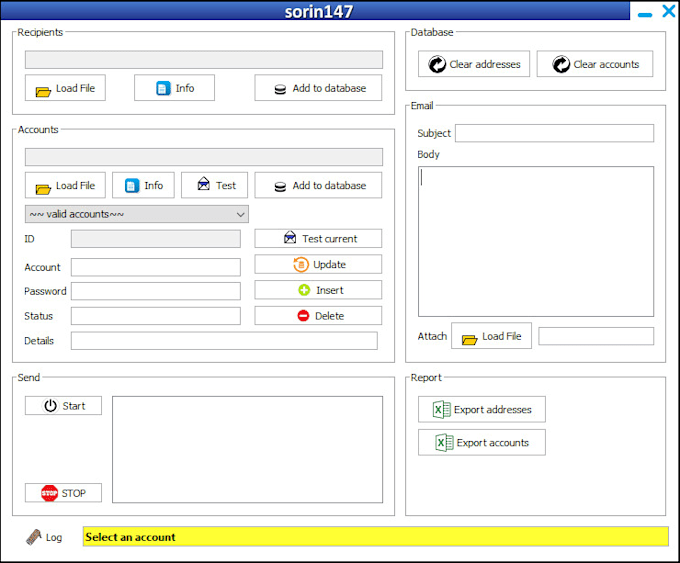
Task: Click the Update button
Action: [318, 264]
